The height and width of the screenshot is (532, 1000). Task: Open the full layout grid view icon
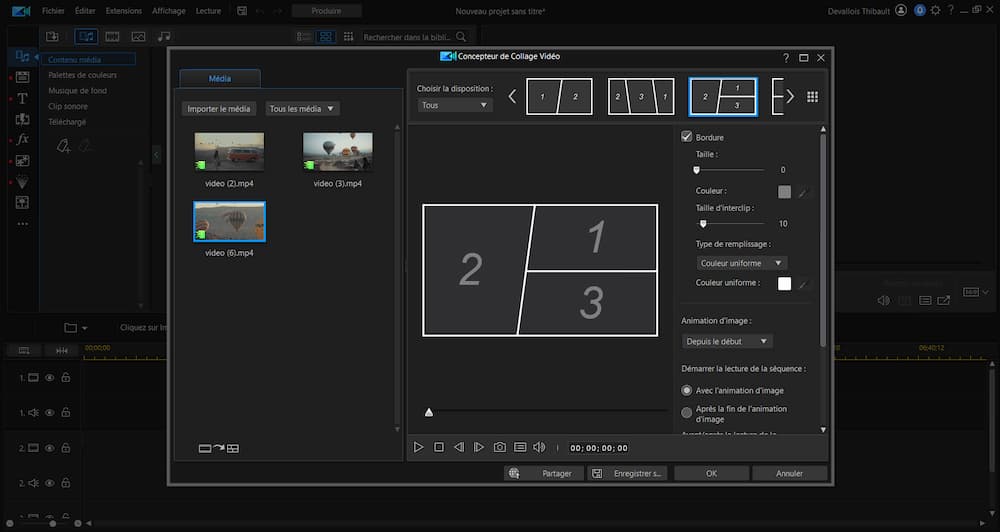tap(812, 97)
